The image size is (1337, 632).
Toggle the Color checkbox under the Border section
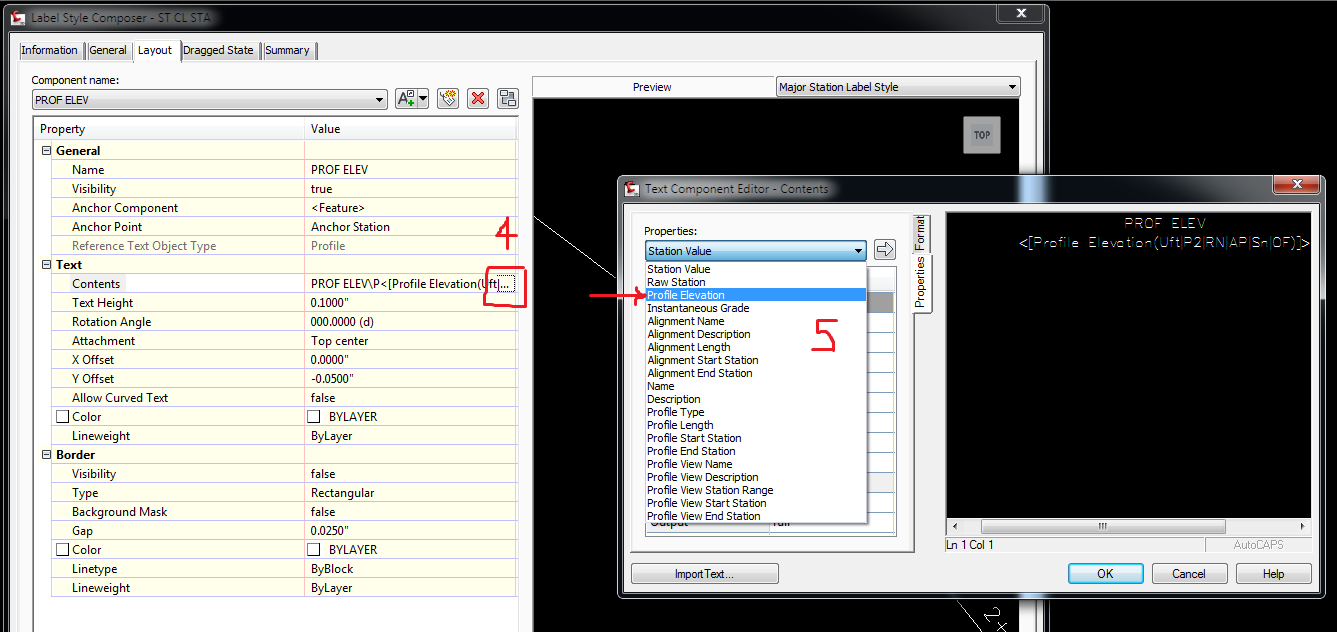coord(62,550)
